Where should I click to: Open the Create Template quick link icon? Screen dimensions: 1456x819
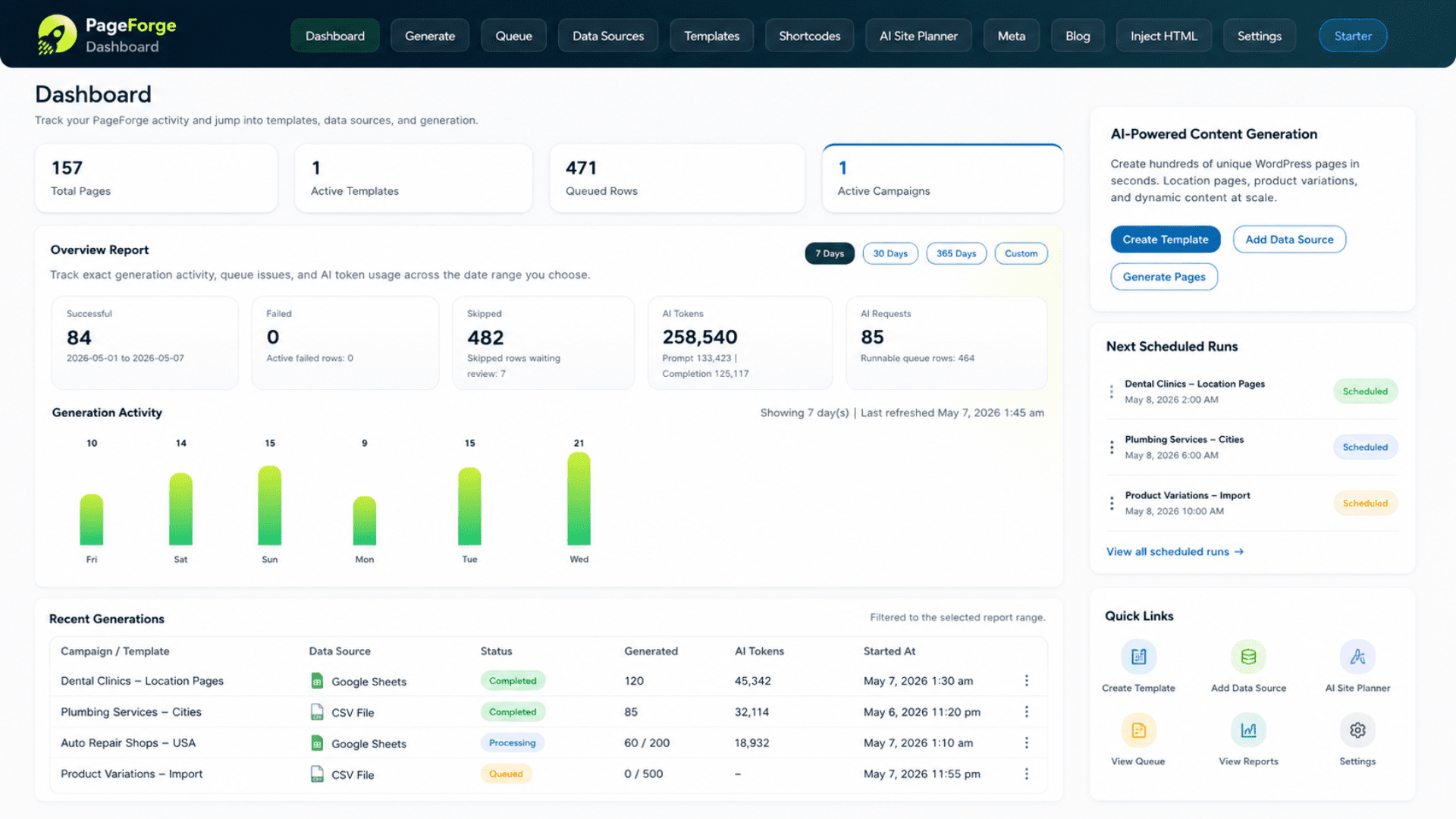coord(1138,657)
